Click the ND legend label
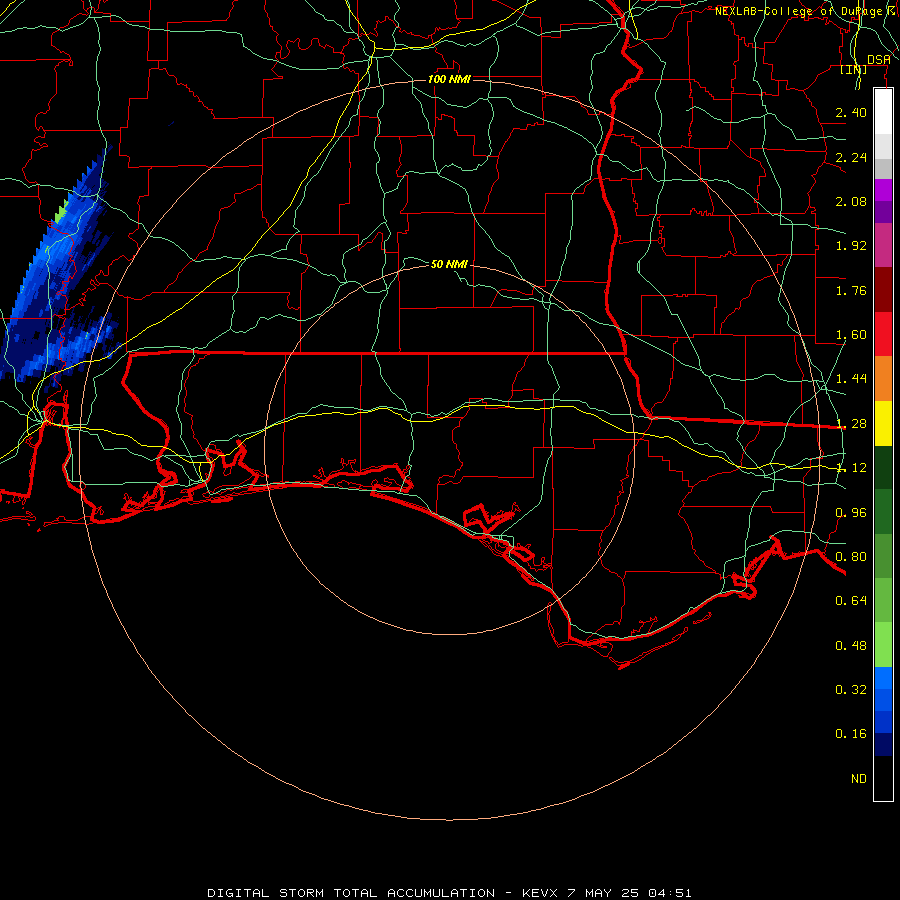This screenshot has height=900, width=900. click(x=859, y=779)
